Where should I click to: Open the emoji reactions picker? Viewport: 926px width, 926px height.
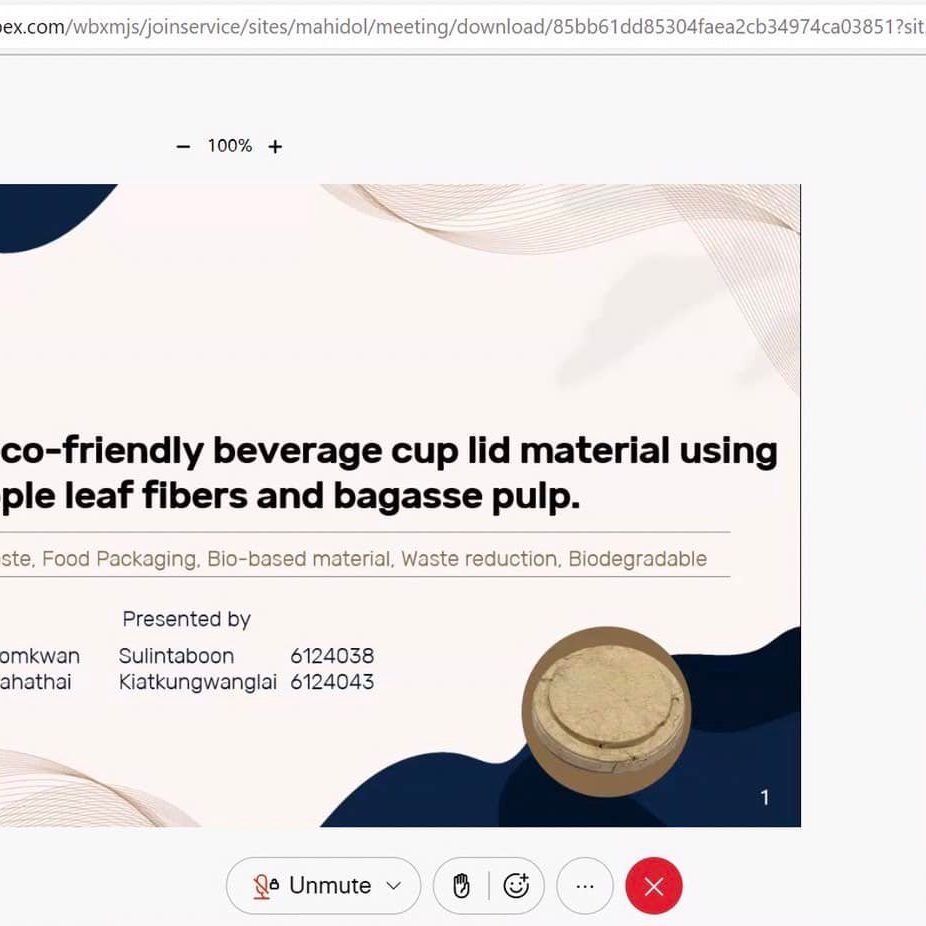click(516, 885)
